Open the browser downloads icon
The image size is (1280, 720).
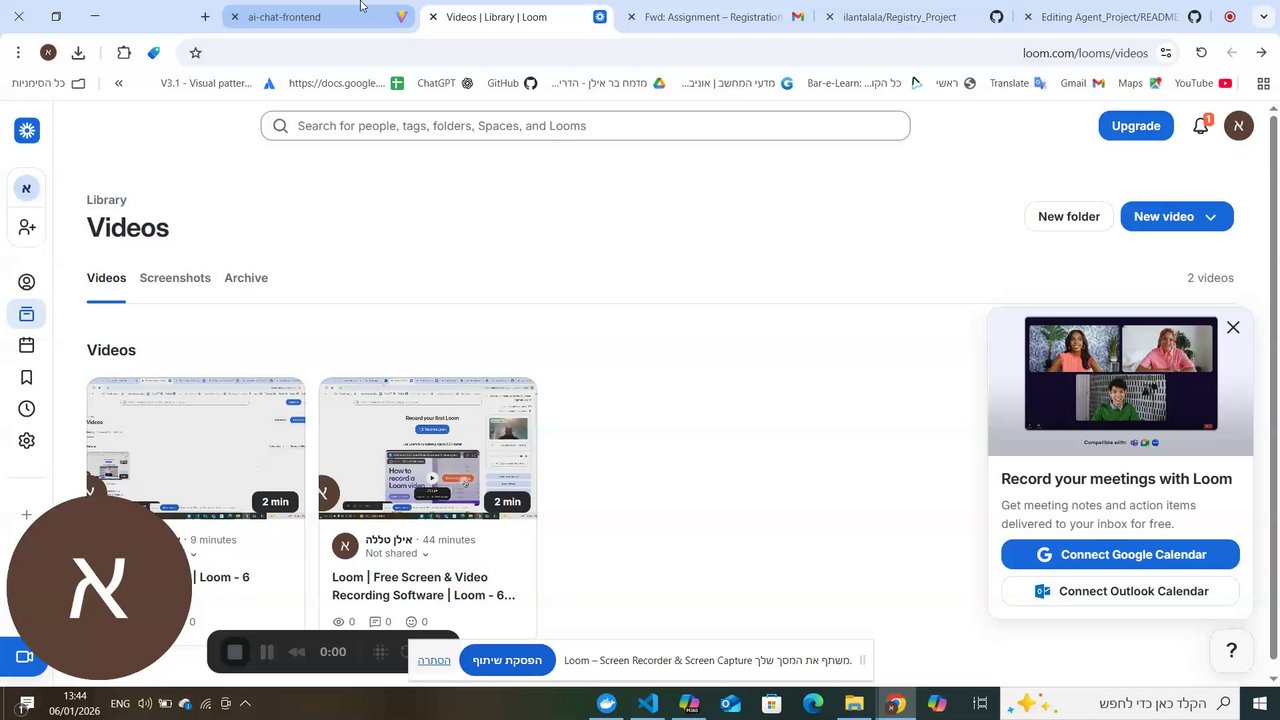point(79,53)
